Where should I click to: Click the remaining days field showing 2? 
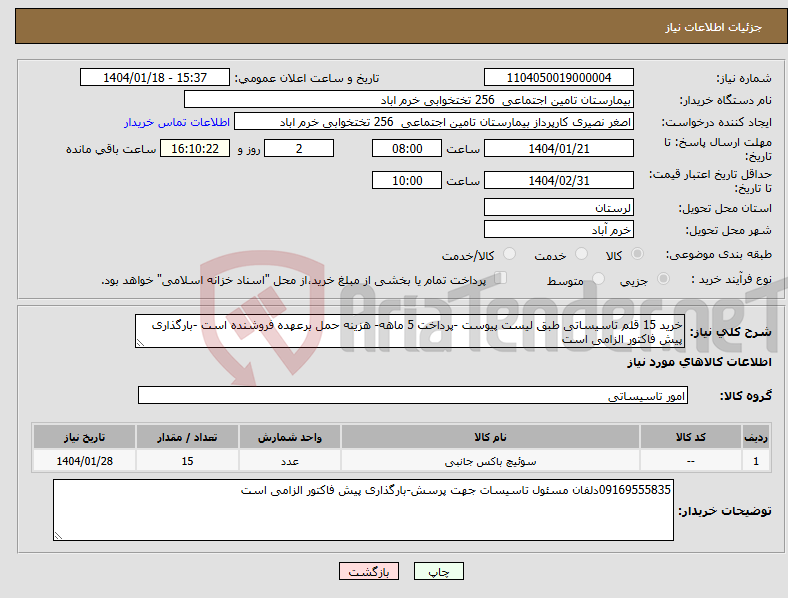[x=299, y=149]
